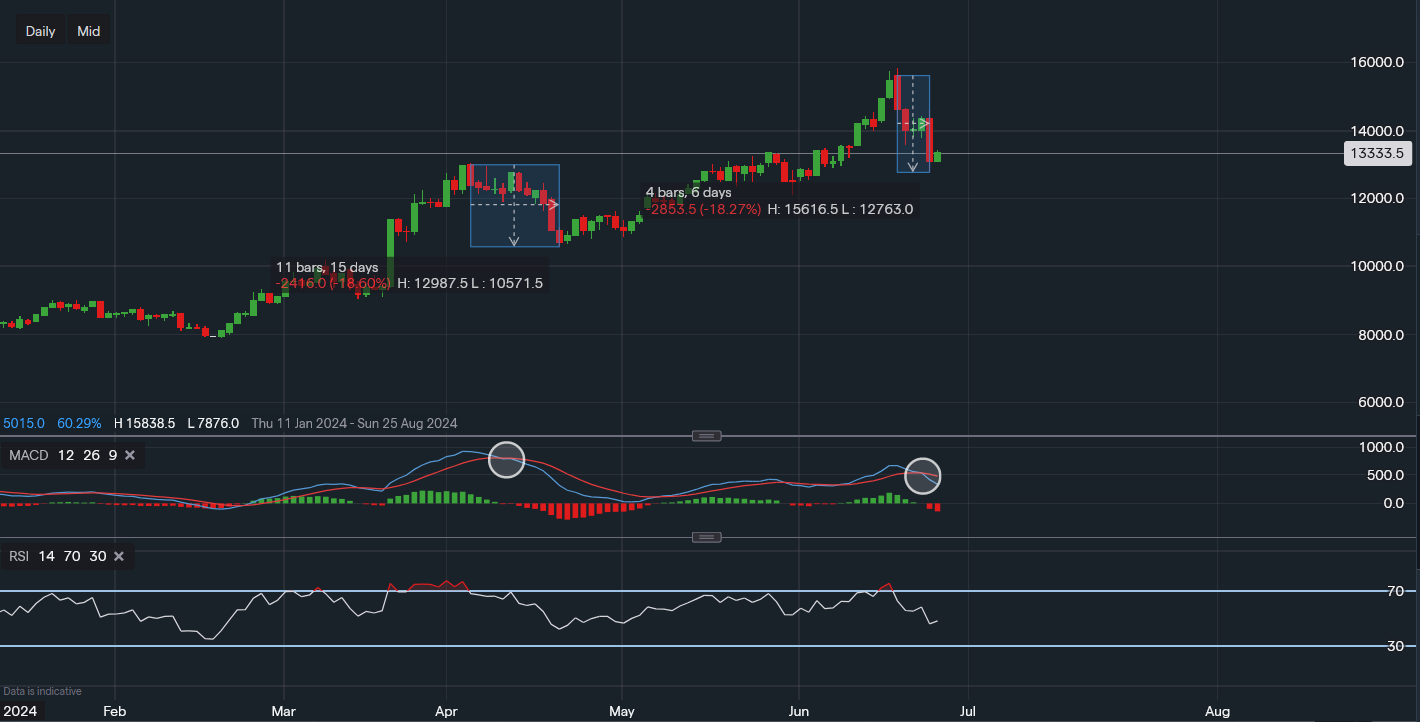This screenshot has height=722, width=1420.
Task: Click the dashed down arrow in the June measurement region
Action: [913, 166]
